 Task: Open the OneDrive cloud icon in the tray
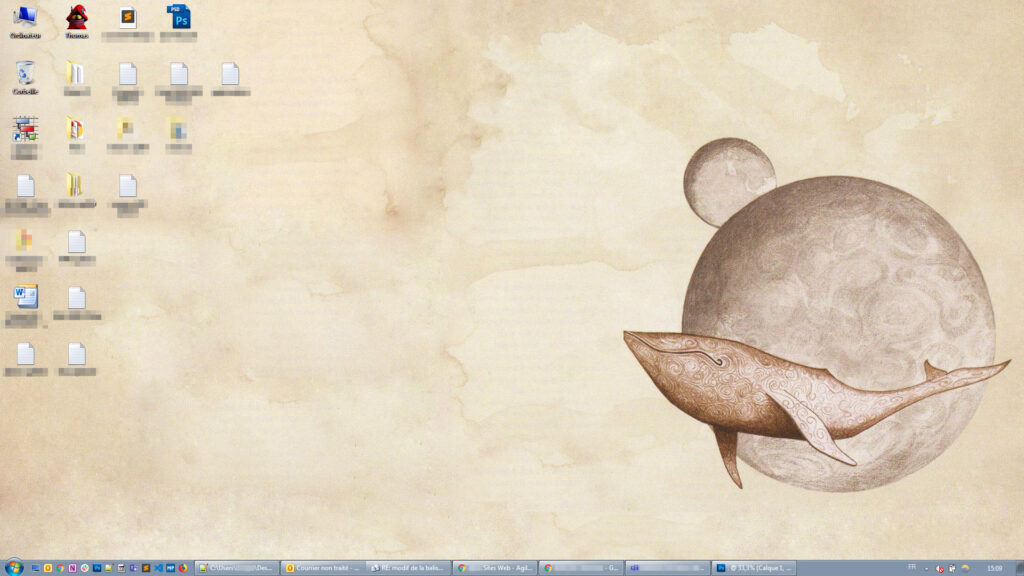(965, 567)
